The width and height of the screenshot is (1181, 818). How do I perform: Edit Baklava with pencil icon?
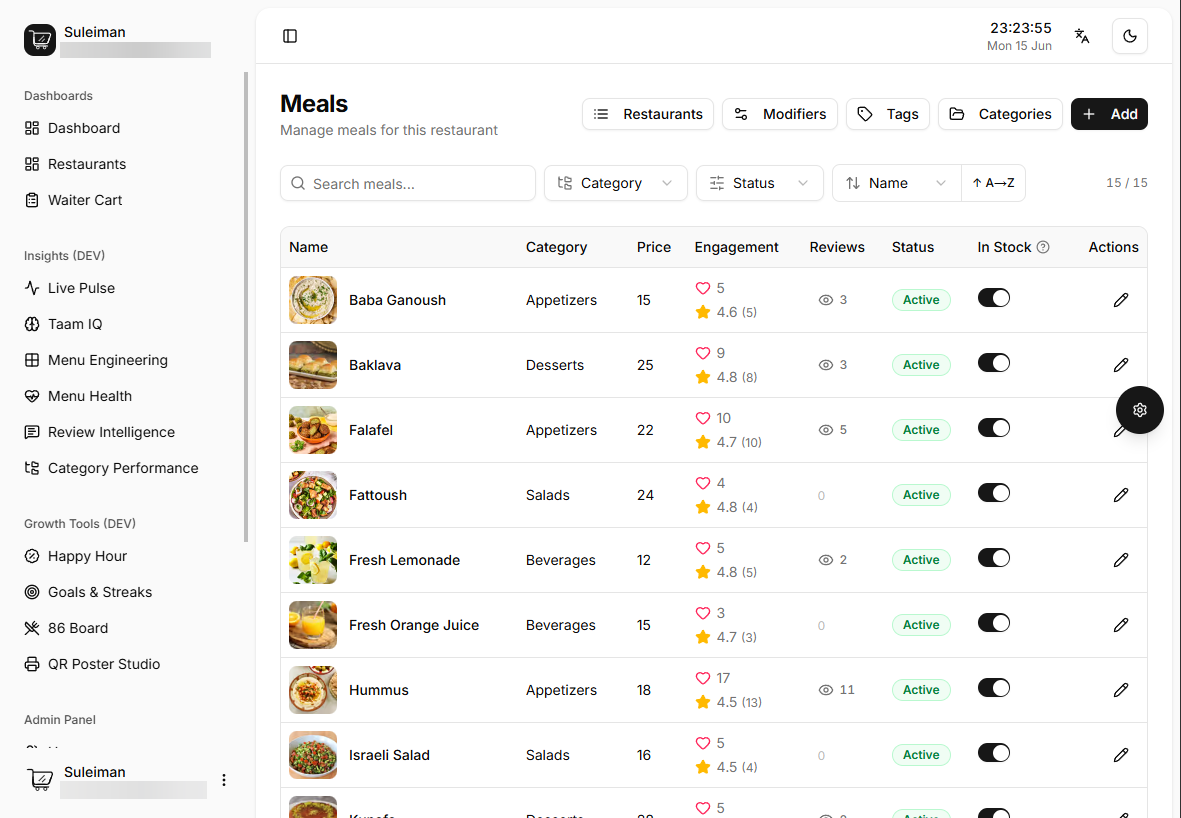tap(1121, 365)
